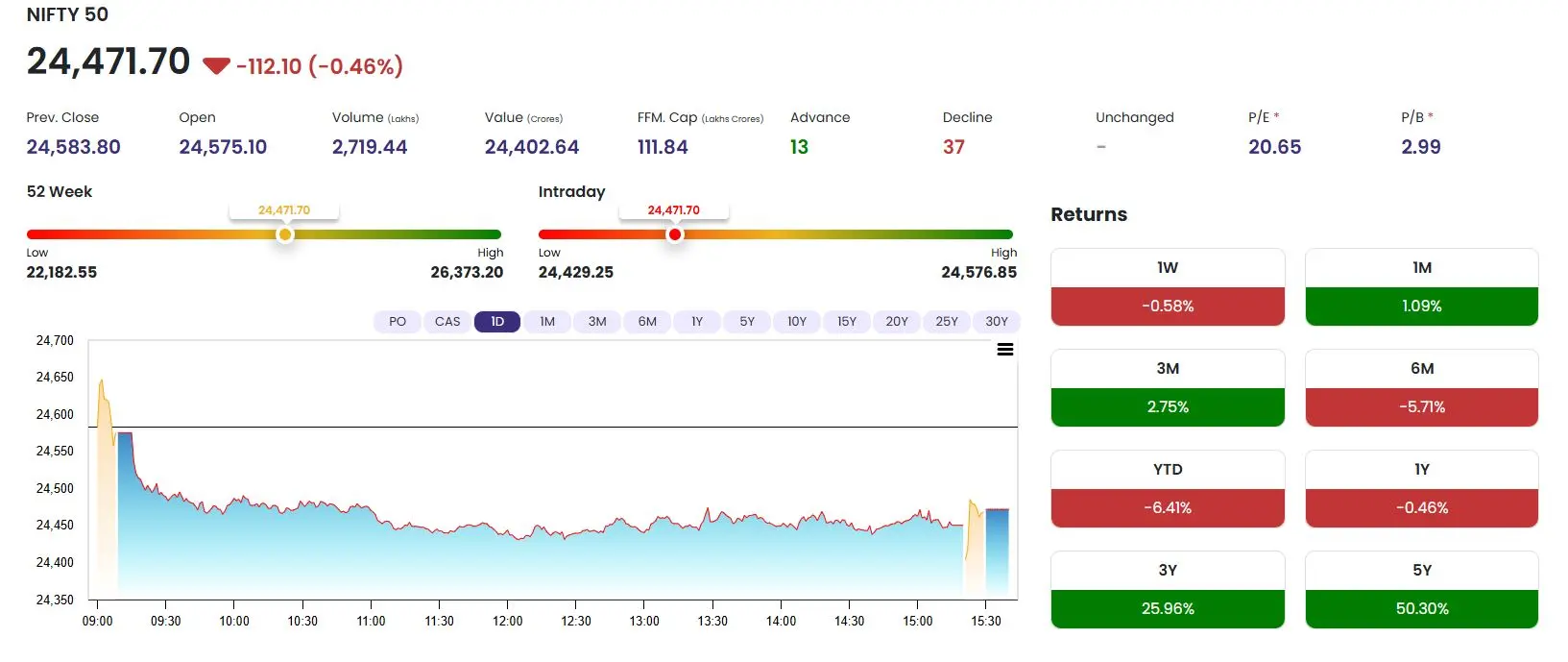Click the 52 Week slider marker
Screen dimensions: 1568x662
pos(285,234)
